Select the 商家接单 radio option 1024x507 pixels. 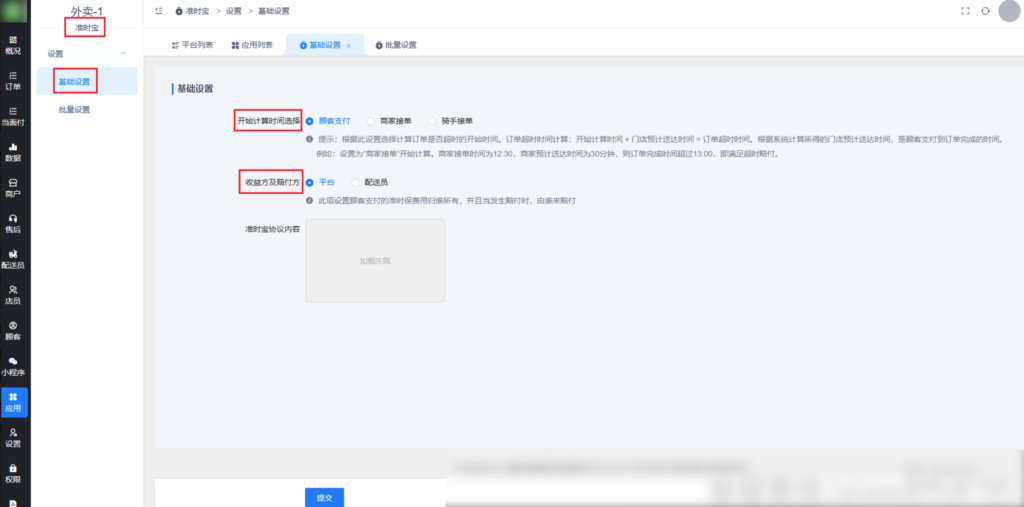[x=389, y=121]
